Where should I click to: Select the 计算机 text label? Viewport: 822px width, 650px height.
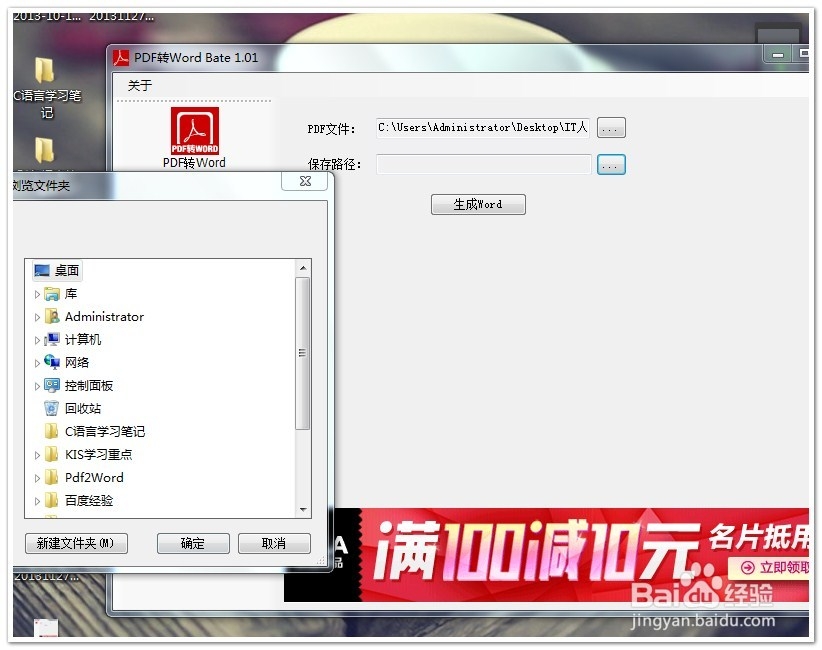83,340
